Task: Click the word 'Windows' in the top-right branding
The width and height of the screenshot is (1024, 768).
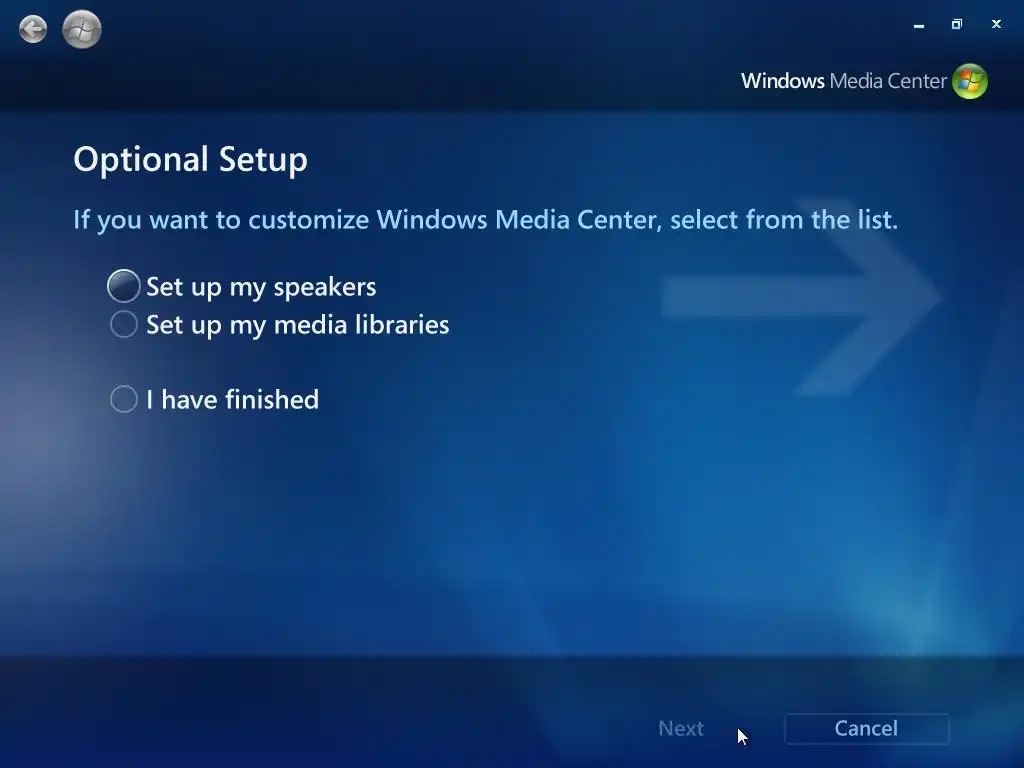Action: click(782, 81)
